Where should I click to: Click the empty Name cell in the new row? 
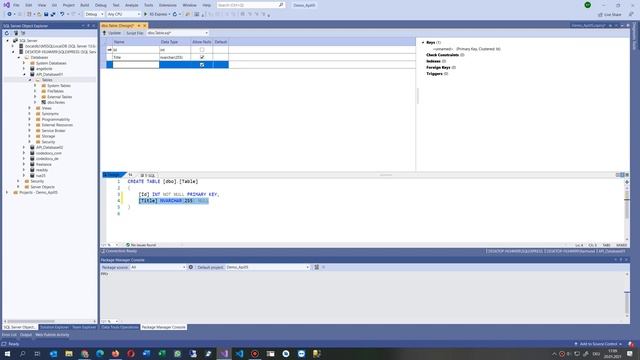click(x=136, y=64)
